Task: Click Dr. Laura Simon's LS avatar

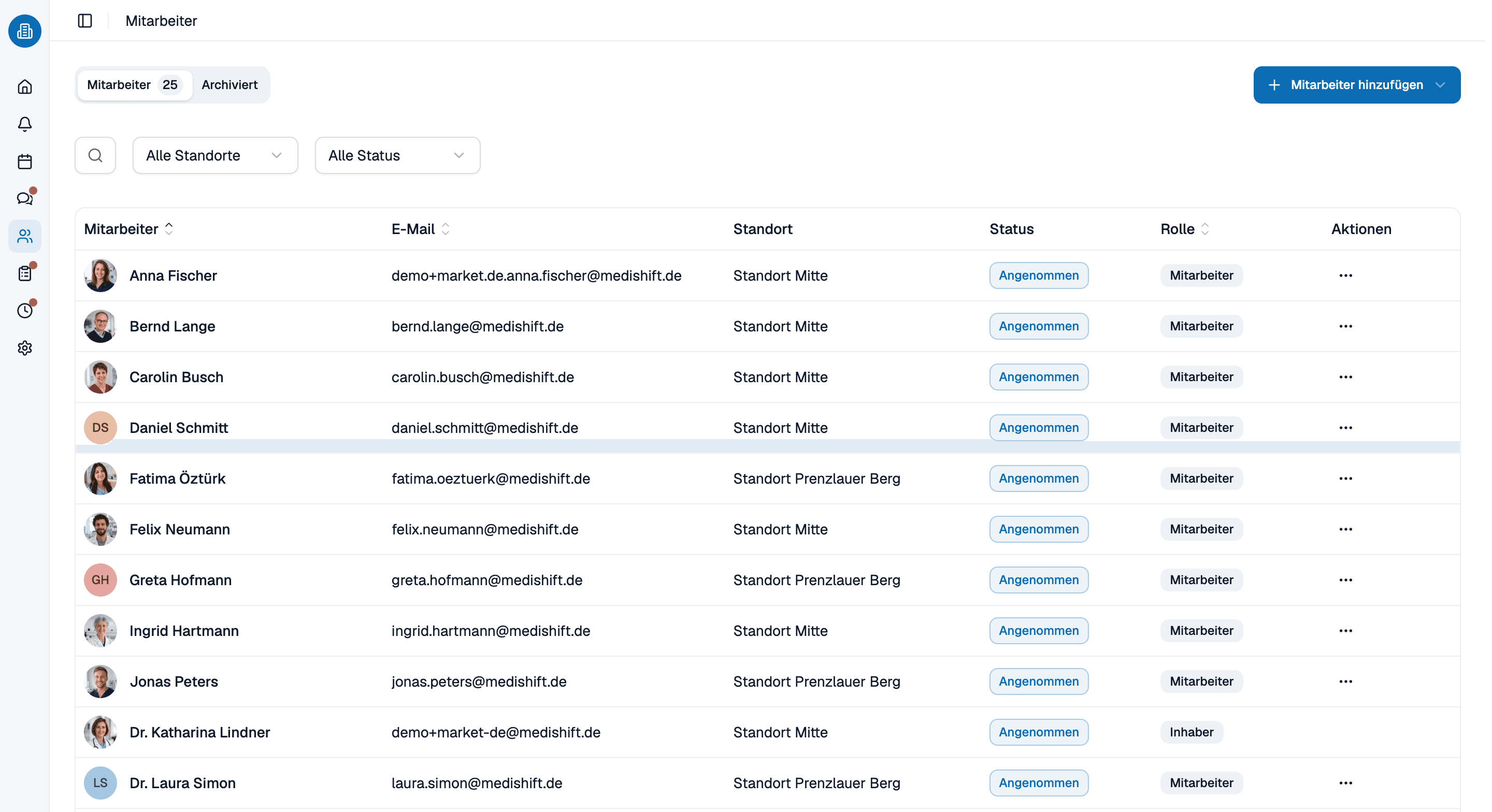Action: (100, 783)
